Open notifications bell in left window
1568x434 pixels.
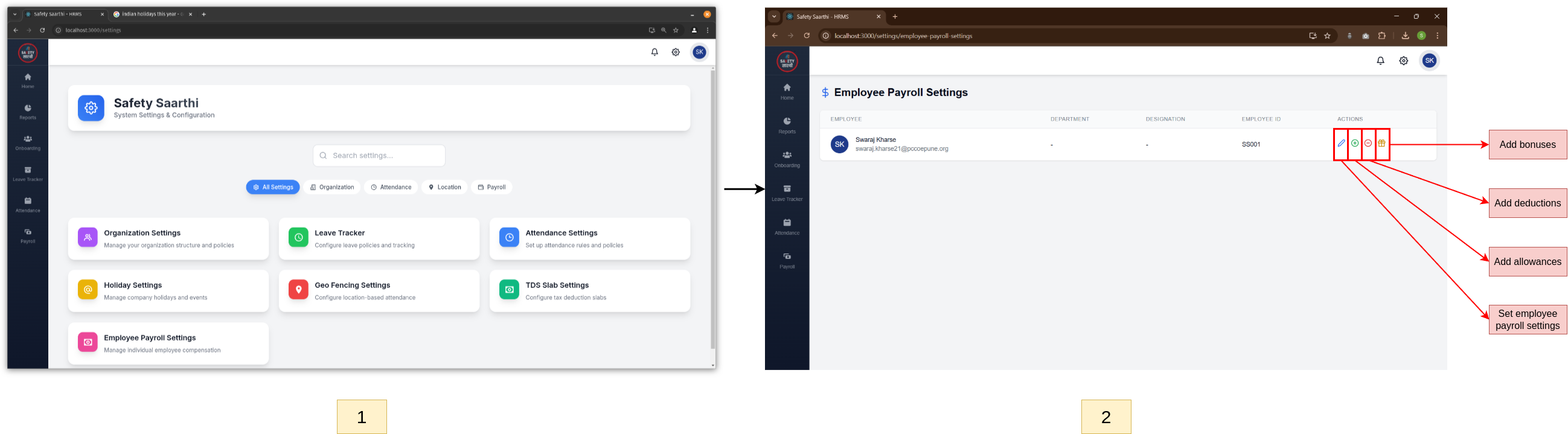(654, 53)
